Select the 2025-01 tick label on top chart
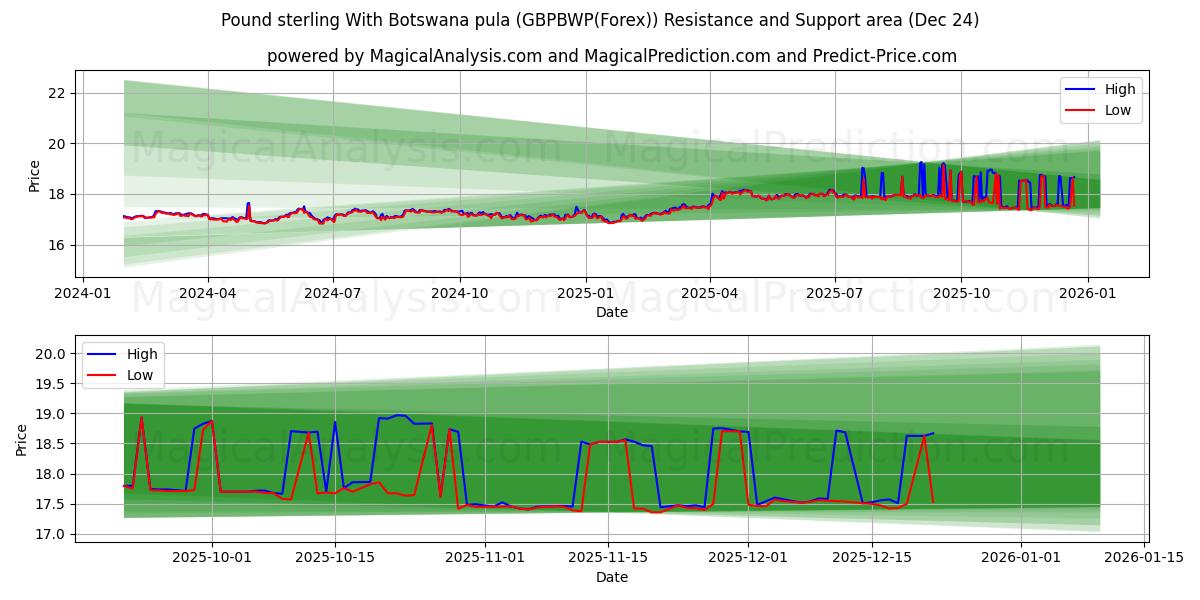 pyautogui.click(x=586, y=287)
